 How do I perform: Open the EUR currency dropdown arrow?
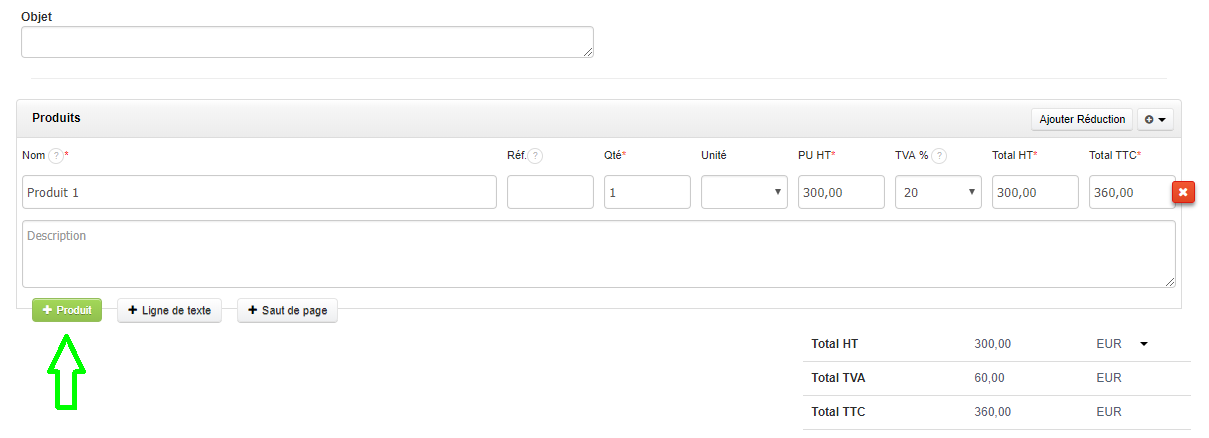[1143, 344]
